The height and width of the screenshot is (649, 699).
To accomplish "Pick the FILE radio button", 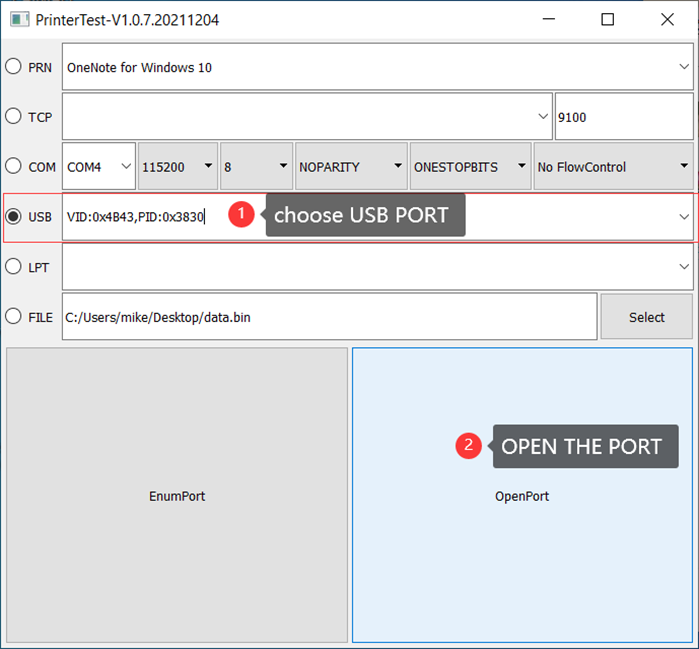I will click(x=14, y=316).
